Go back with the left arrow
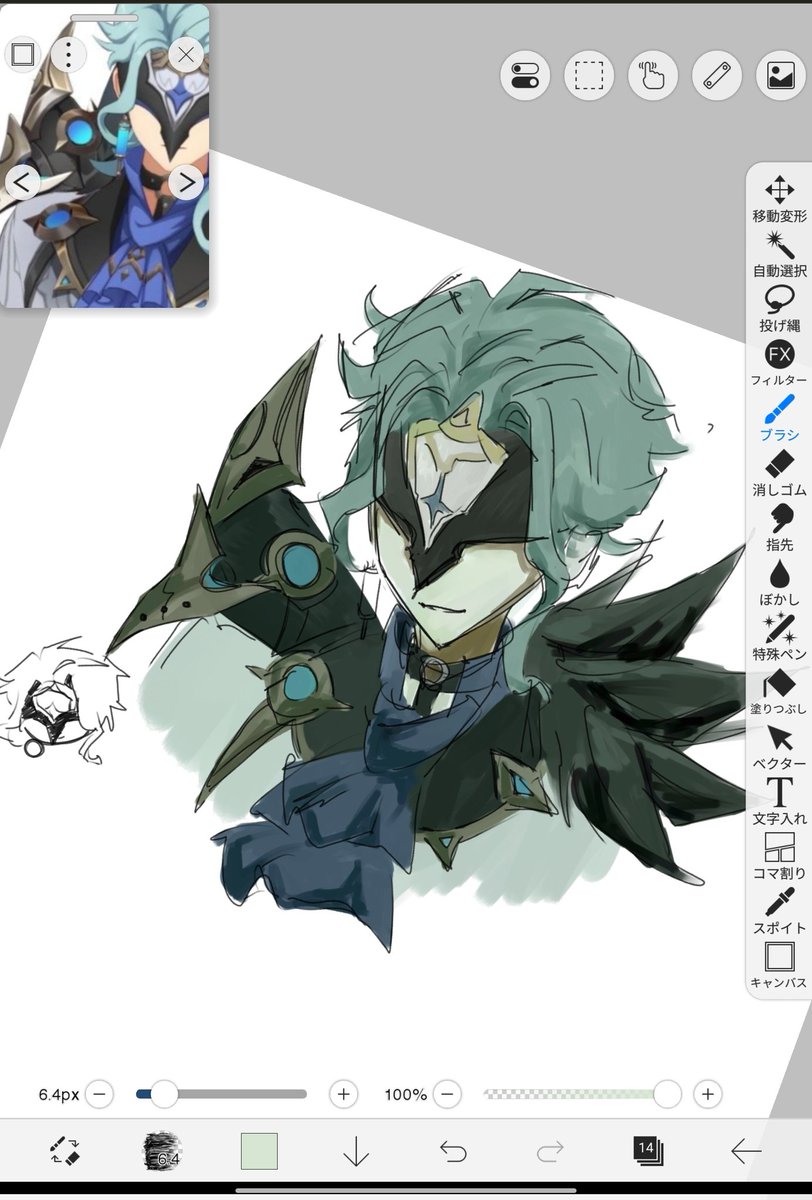 (745, 1152)
